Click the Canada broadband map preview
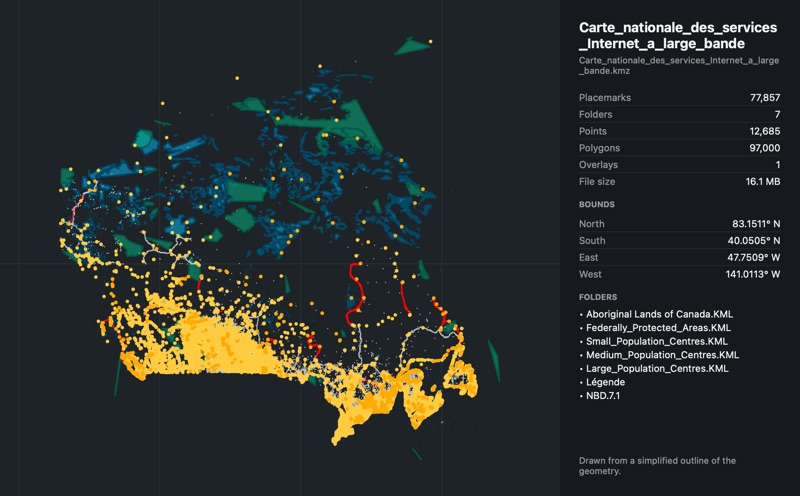This screenshot has width=800, height=496. coord(280,248)
